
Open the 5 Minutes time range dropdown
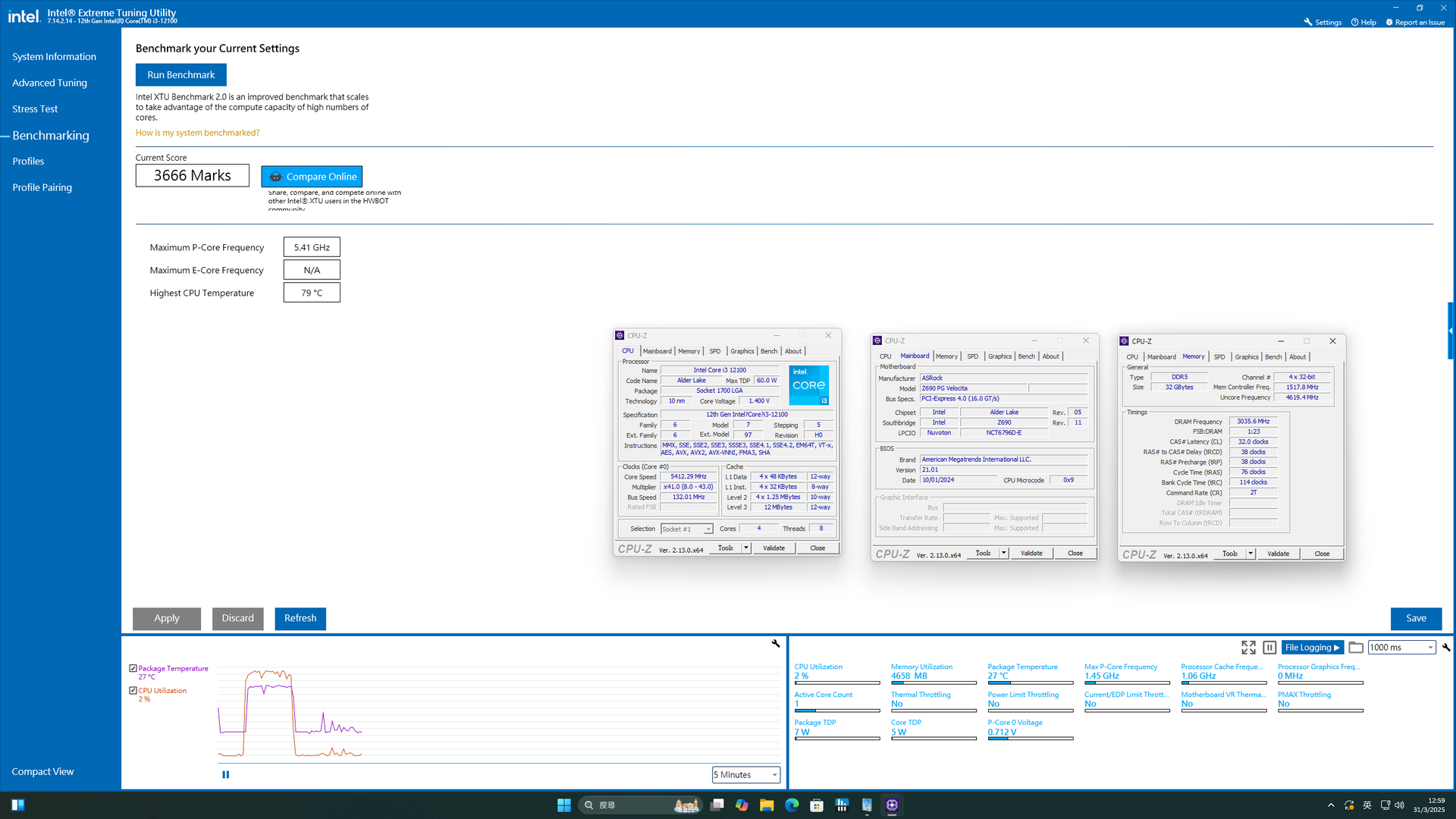pos(746,774)
